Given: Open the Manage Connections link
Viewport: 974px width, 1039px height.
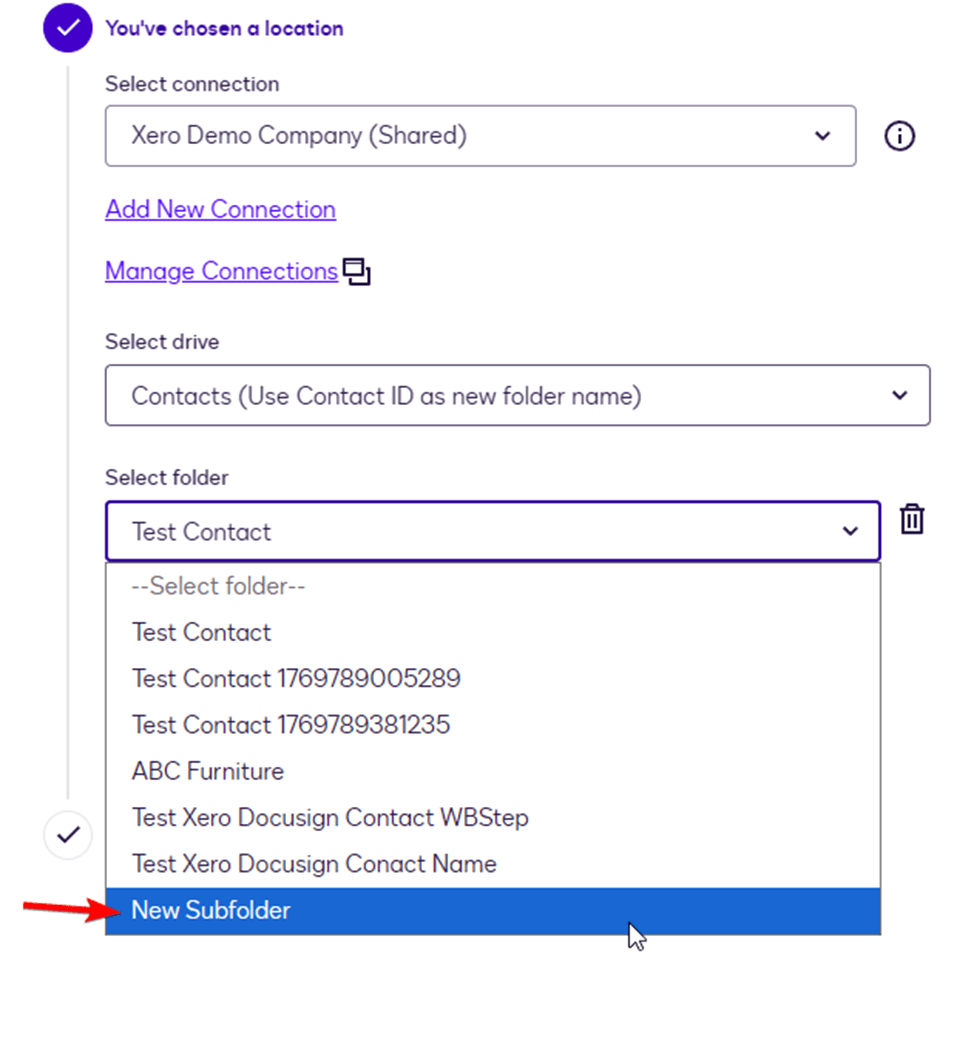Looking at the screenshot, I should tap(221, 272).
